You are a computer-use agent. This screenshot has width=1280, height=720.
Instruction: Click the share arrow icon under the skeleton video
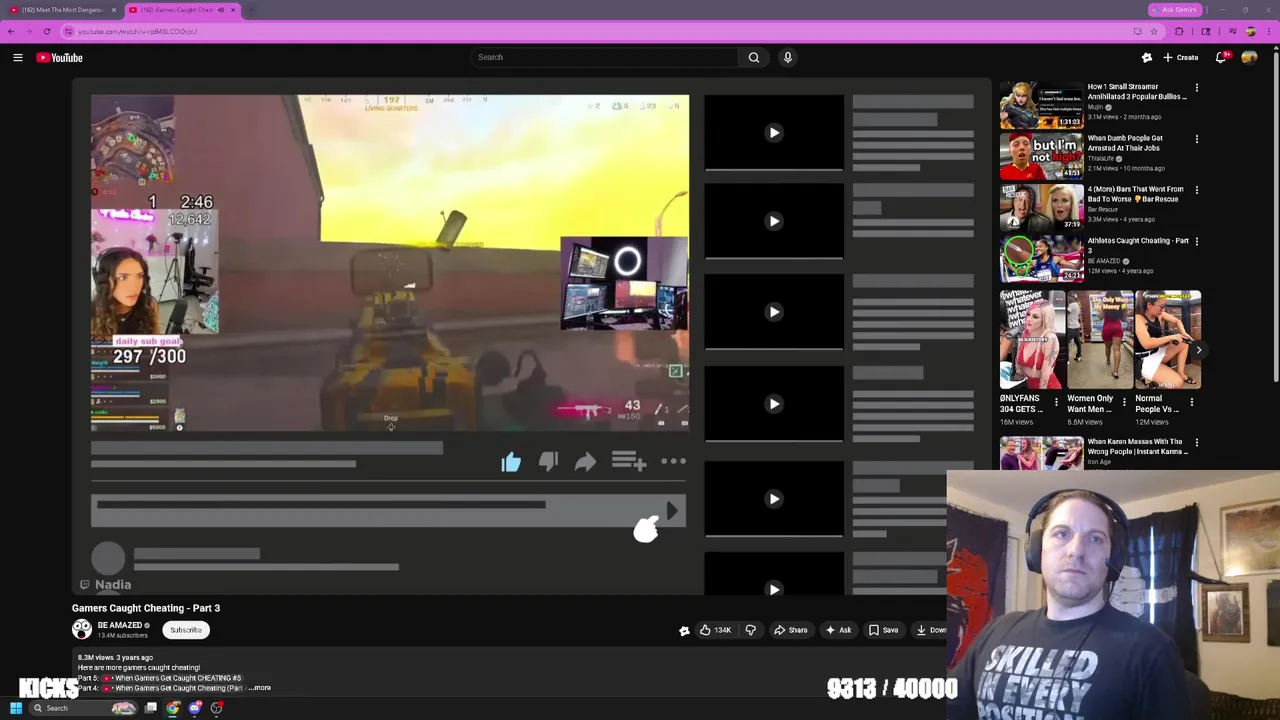pyautogui.click(x=585, y=461)
